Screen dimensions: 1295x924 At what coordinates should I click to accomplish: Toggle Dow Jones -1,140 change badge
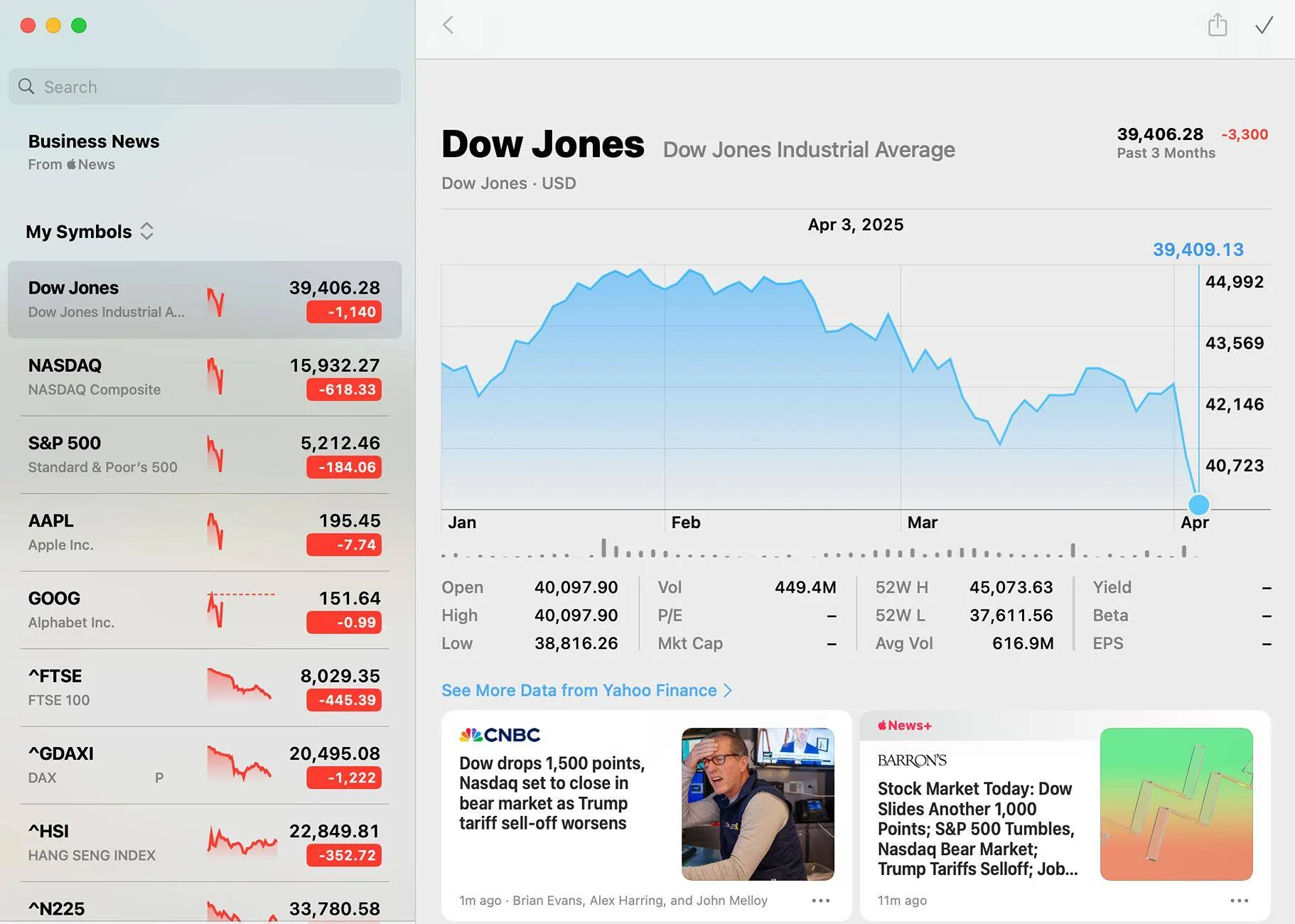point(344,312)
